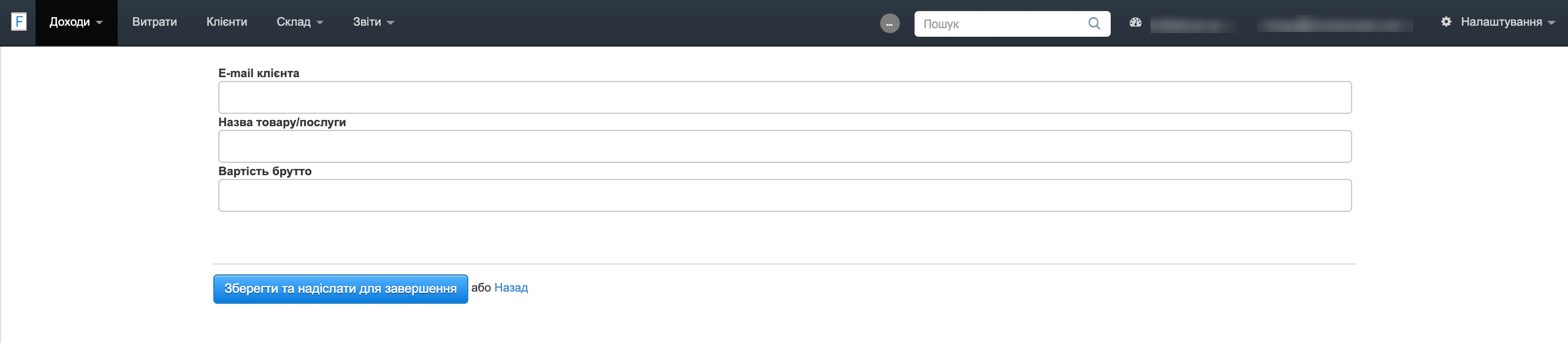This screenshot has height=343, width=1568.
Task: Click the round gray ellipsis icon
Action: point(889,24)
